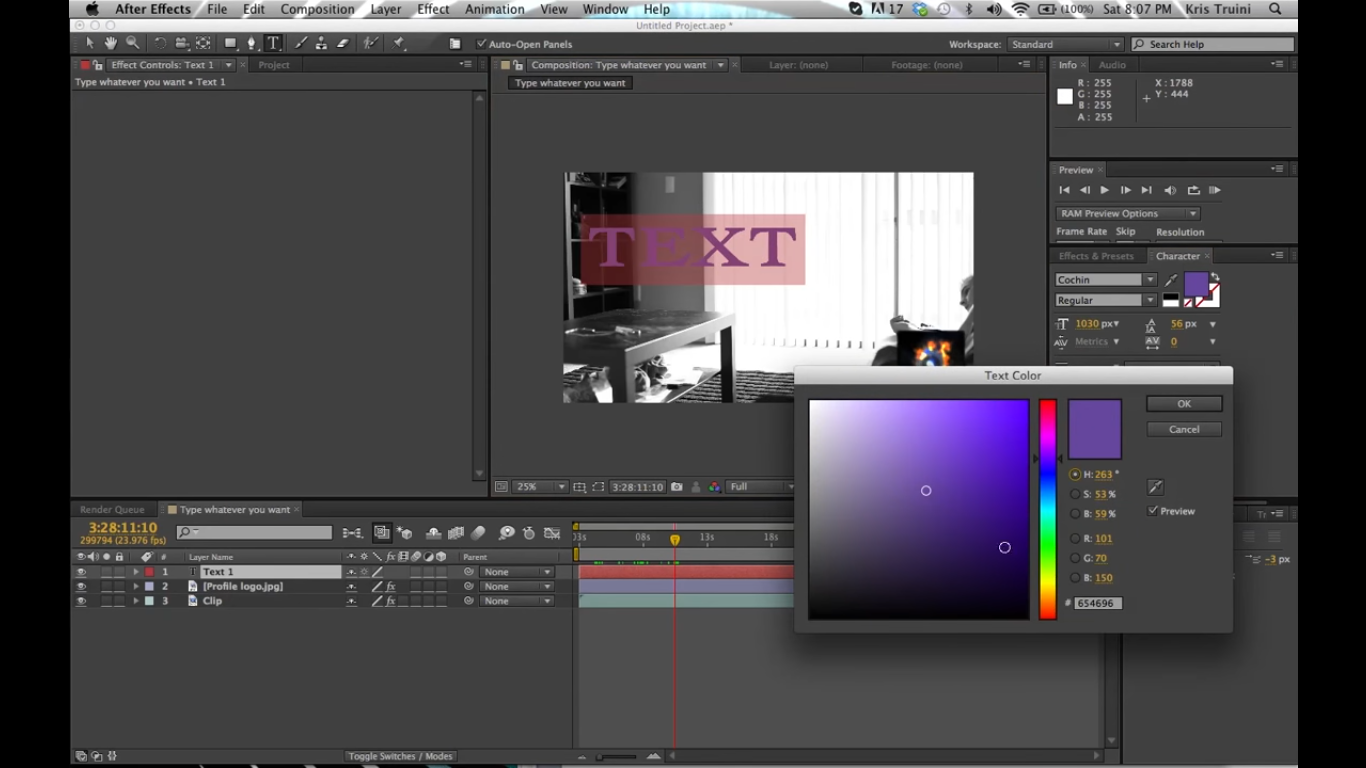The width and height of the screenshot is (1366, 768).
Task: Open the RAM Preview Options dropdown
Action: tap(1128, 213)
